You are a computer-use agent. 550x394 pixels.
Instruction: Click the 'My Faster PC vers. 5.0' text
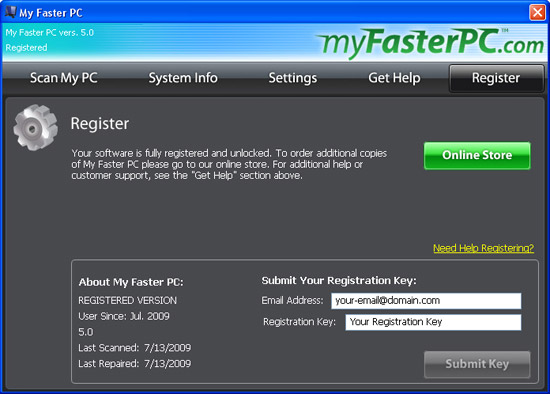click(49, 33)
